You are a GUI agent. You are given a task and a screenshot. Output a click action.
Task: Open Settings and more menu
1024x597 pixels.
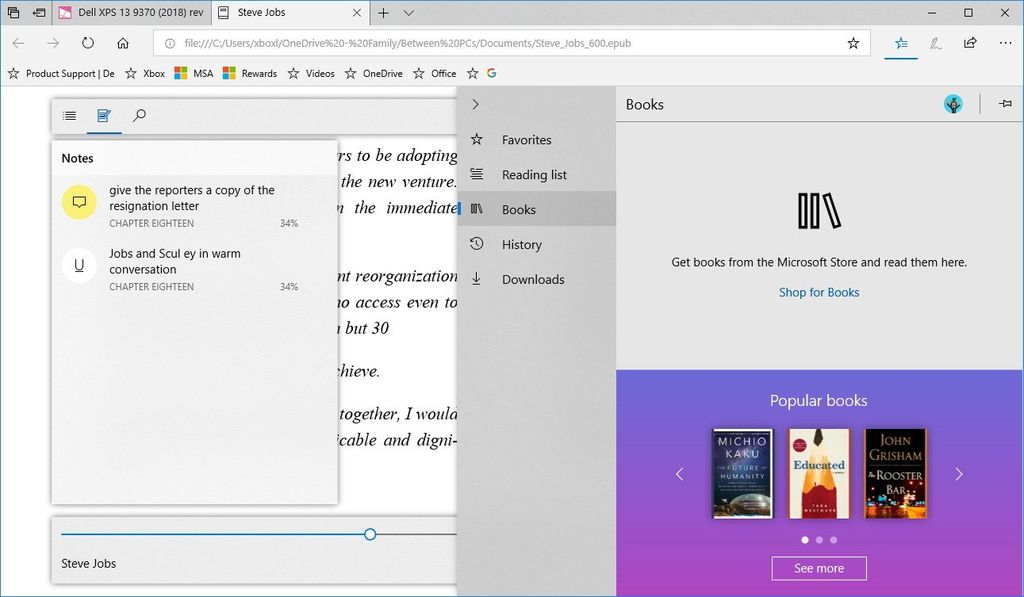click(x=1005, y=43)
